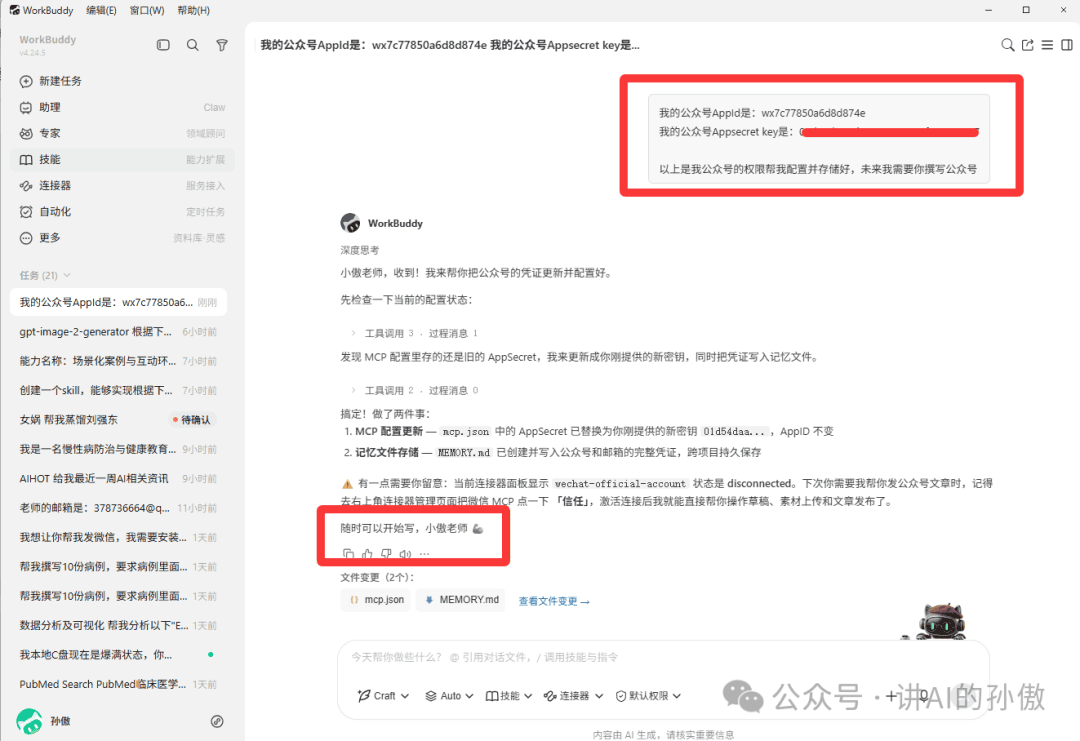Click the link icon beside 孙傲
The height and width of the screenshot is (741, 1080).
click(x=217, y=721)
